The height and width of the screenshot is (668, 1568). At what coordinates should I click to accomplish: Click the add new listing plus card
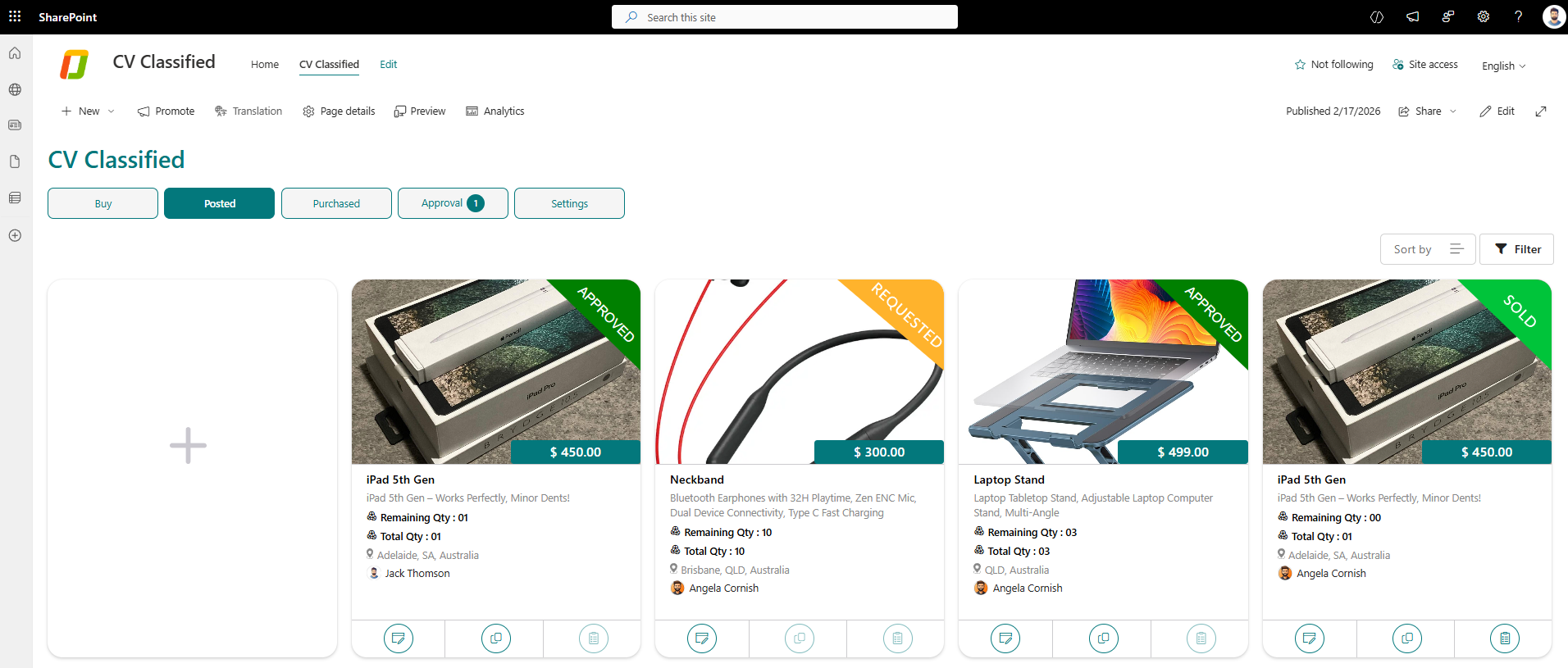(x=189, y=446)
